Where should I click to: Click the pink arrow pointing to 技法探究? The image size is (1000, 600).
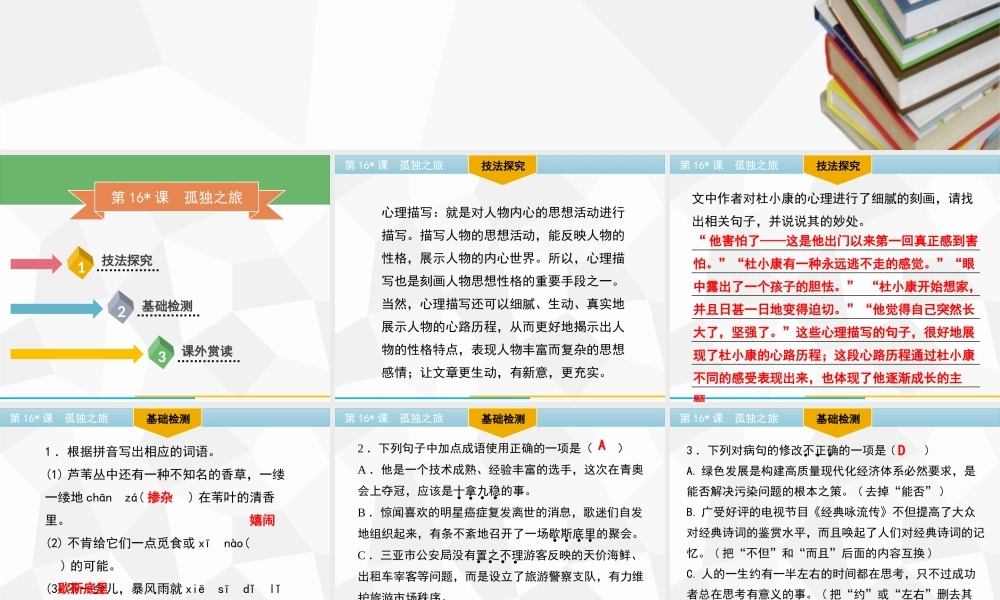[x=36, y=263]
